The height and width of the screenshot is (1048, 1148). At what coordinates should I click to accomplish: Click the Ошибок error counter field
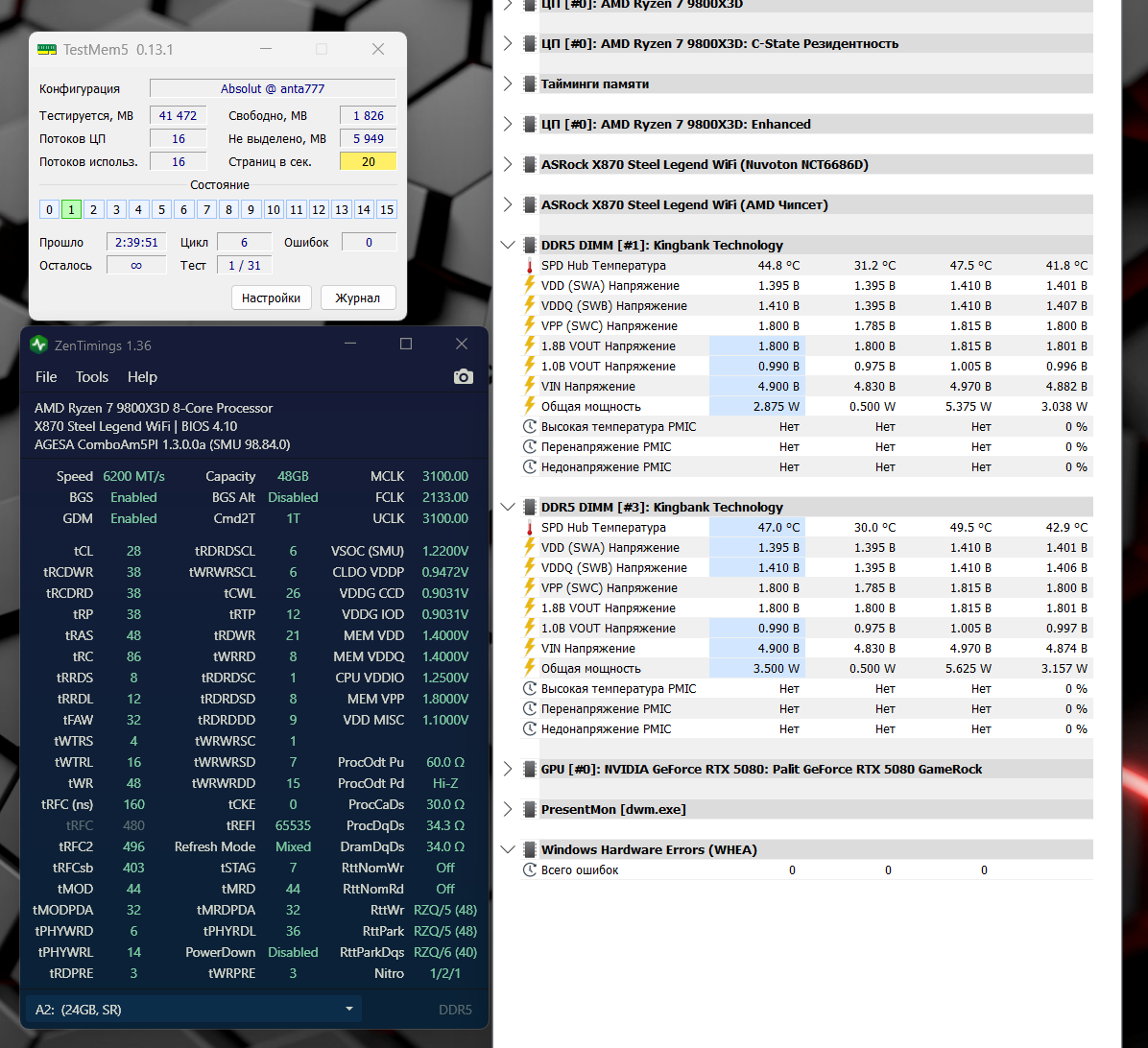click(369, 242)
